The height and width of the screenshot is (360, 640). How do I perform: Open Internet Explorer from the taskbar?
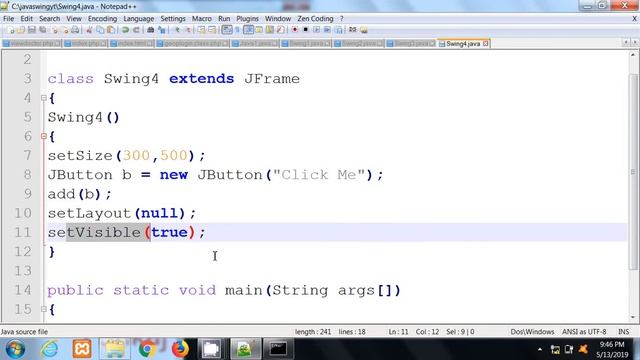click(49, 349)
